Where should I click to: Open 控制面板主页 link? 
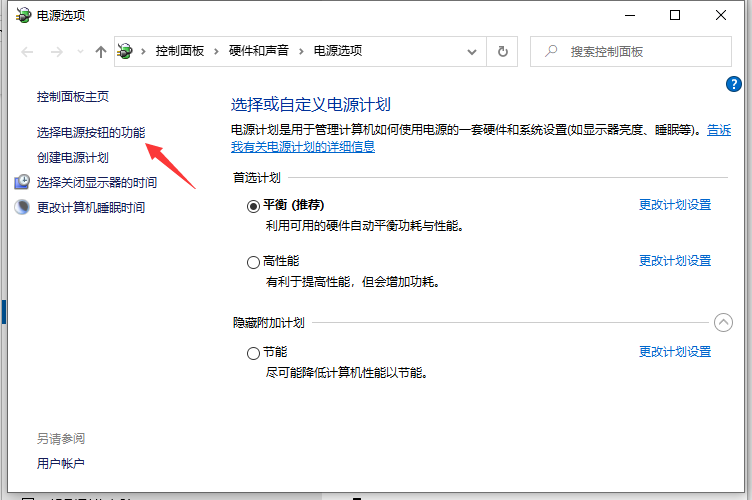[x=73, y=97]
